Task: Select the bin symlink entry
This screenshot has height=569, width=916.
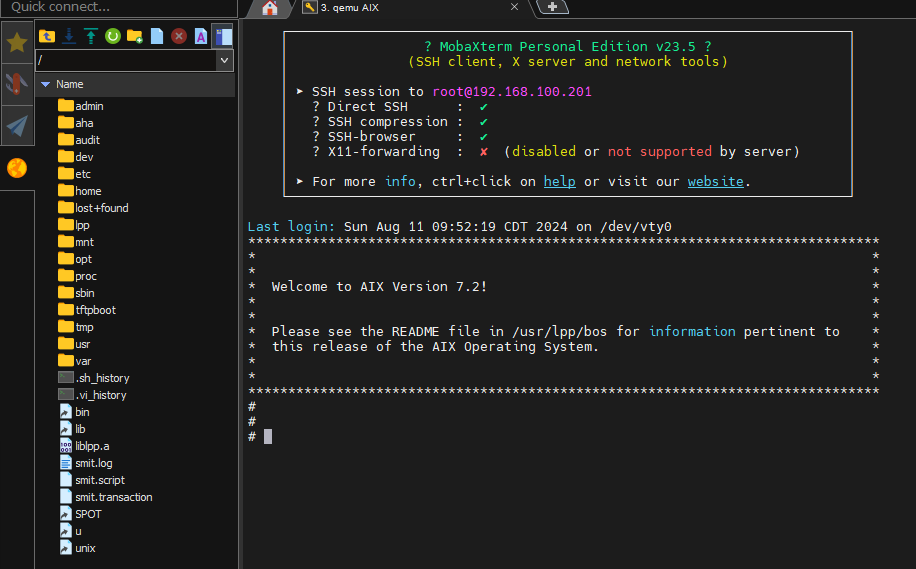Action: pyautogui.click(x=74, y=412)
